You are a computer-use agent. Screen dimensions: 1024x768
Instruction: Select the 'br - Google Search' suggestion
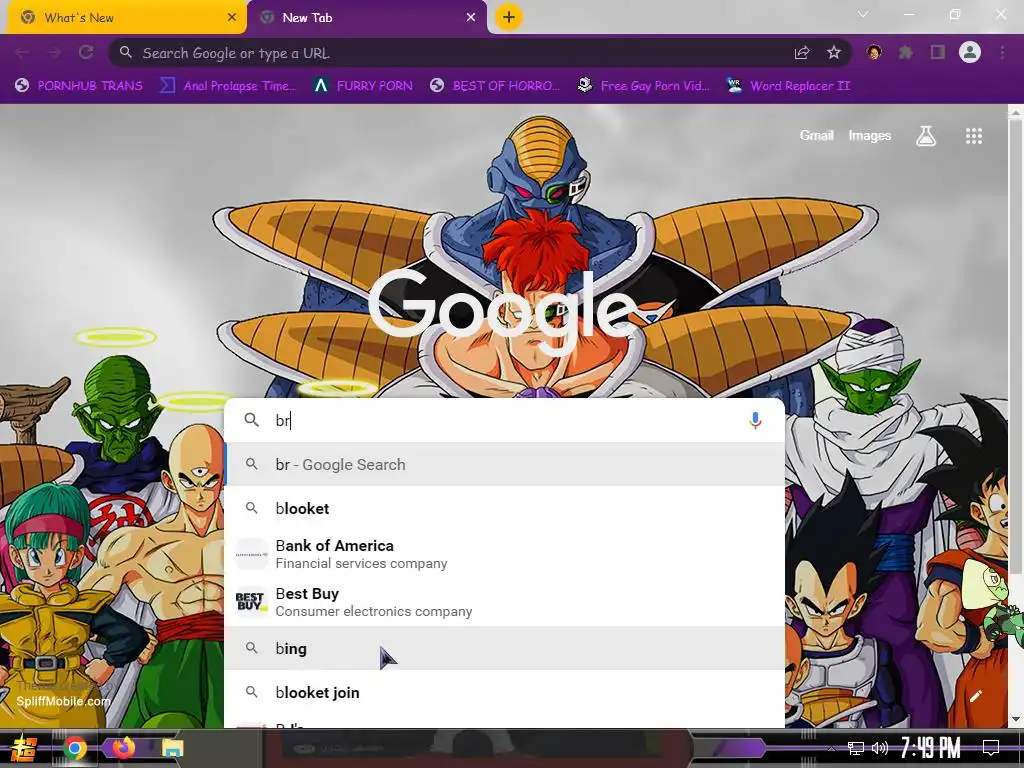[x=504, y=464]
